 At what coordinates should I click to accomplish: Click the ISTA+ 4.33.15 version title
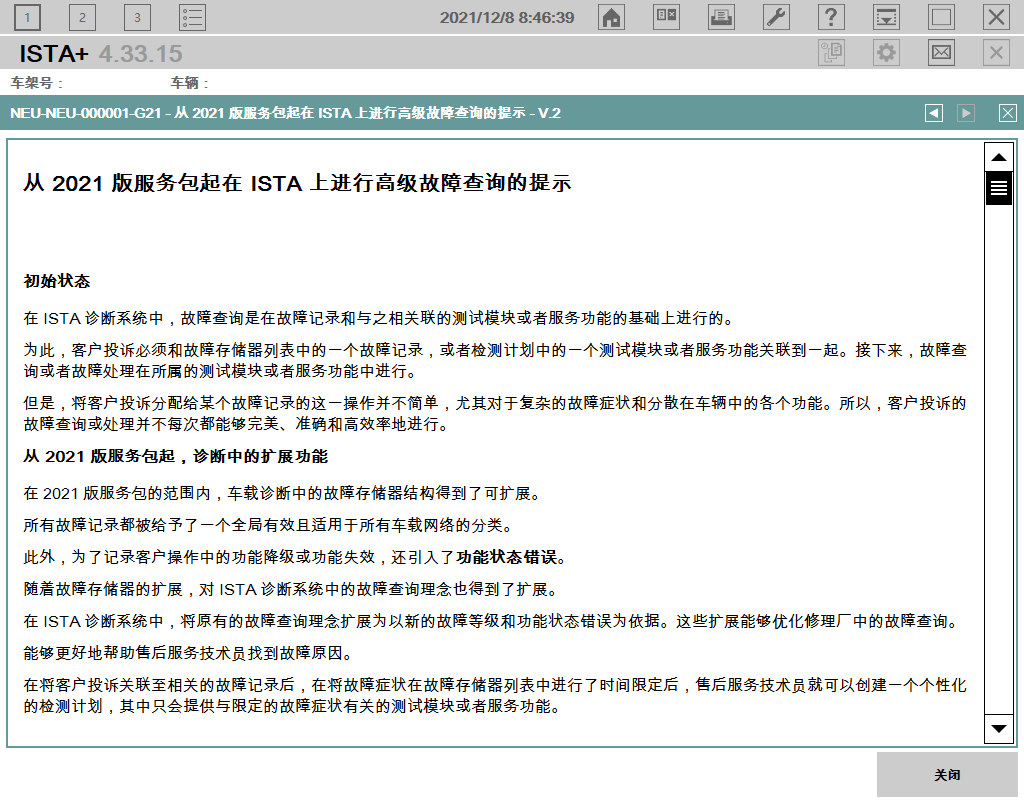click(101, 54)
